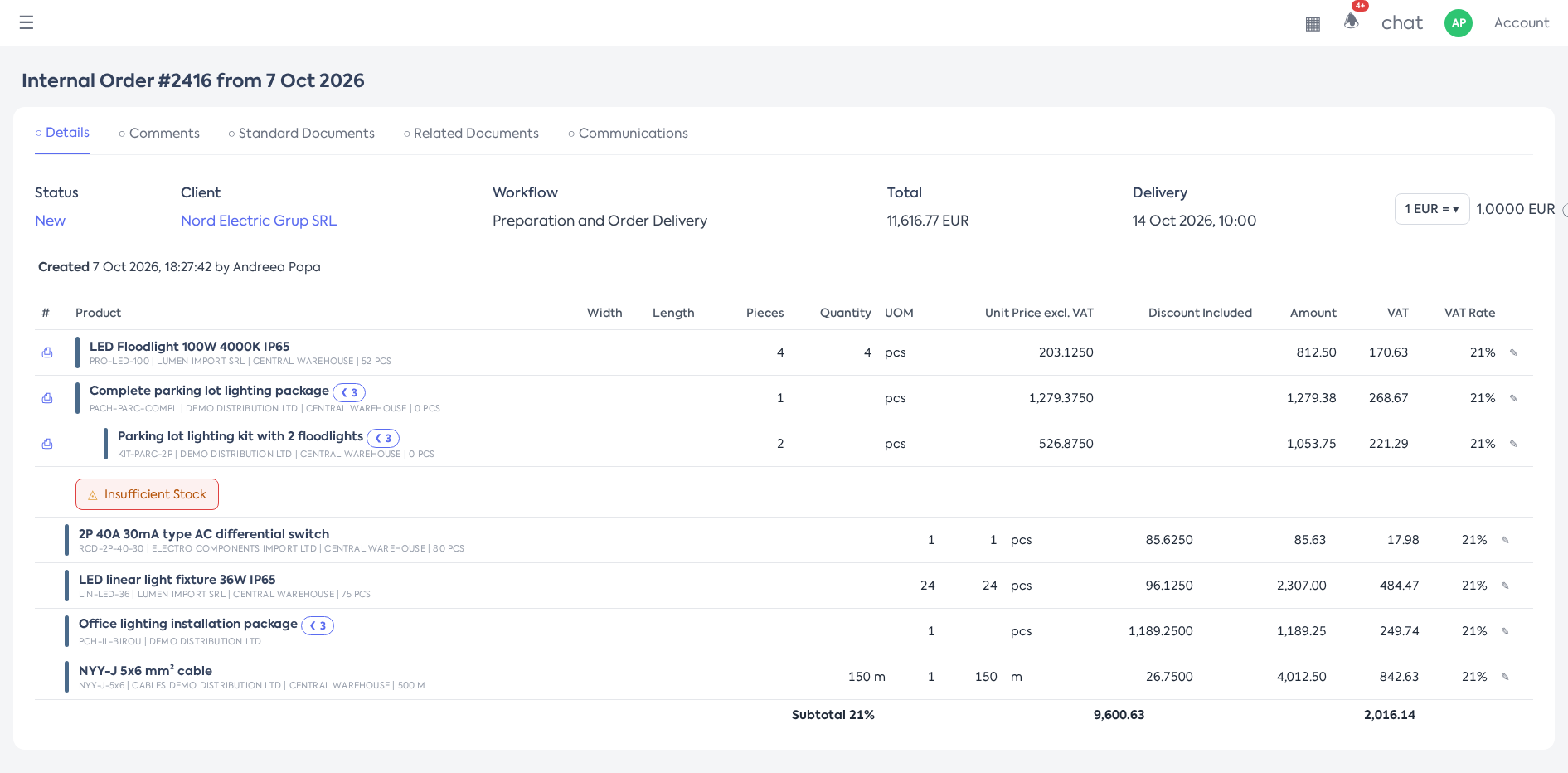Edit the NYY-J 5x6 cable line
The image size is (1568, 773).
(x=1505, y=677)
